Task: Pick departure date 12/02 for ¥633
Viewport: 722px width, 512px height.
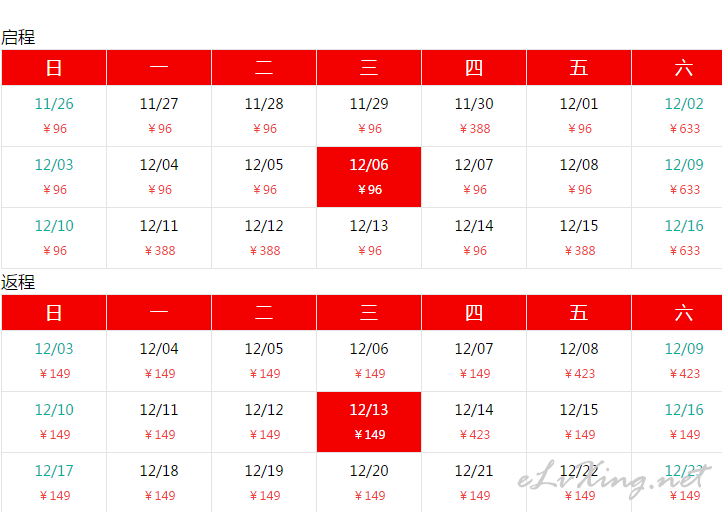Action: coord(677,116)
